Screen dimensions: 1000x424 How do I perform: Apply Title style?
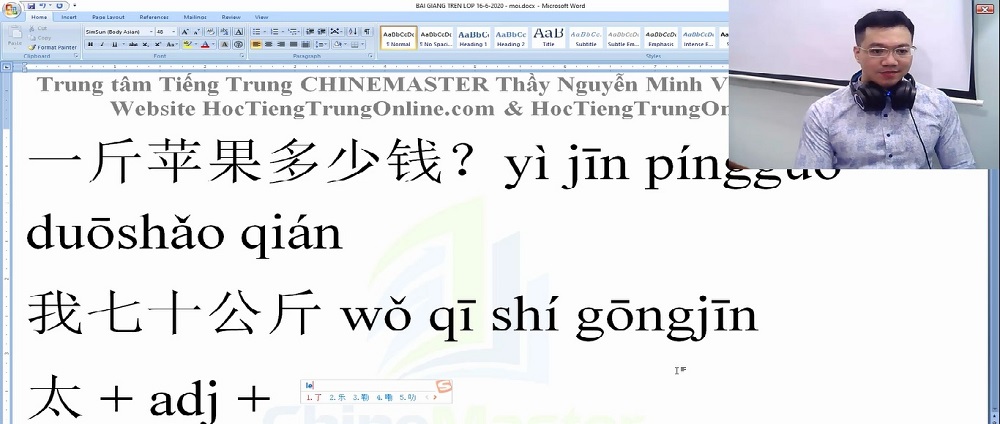click(548, 37)
